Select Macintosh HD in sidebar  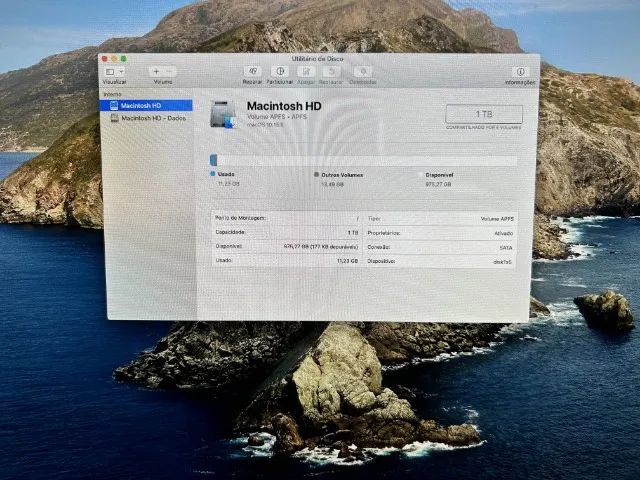pyautogui.click(x=146, y=105)
